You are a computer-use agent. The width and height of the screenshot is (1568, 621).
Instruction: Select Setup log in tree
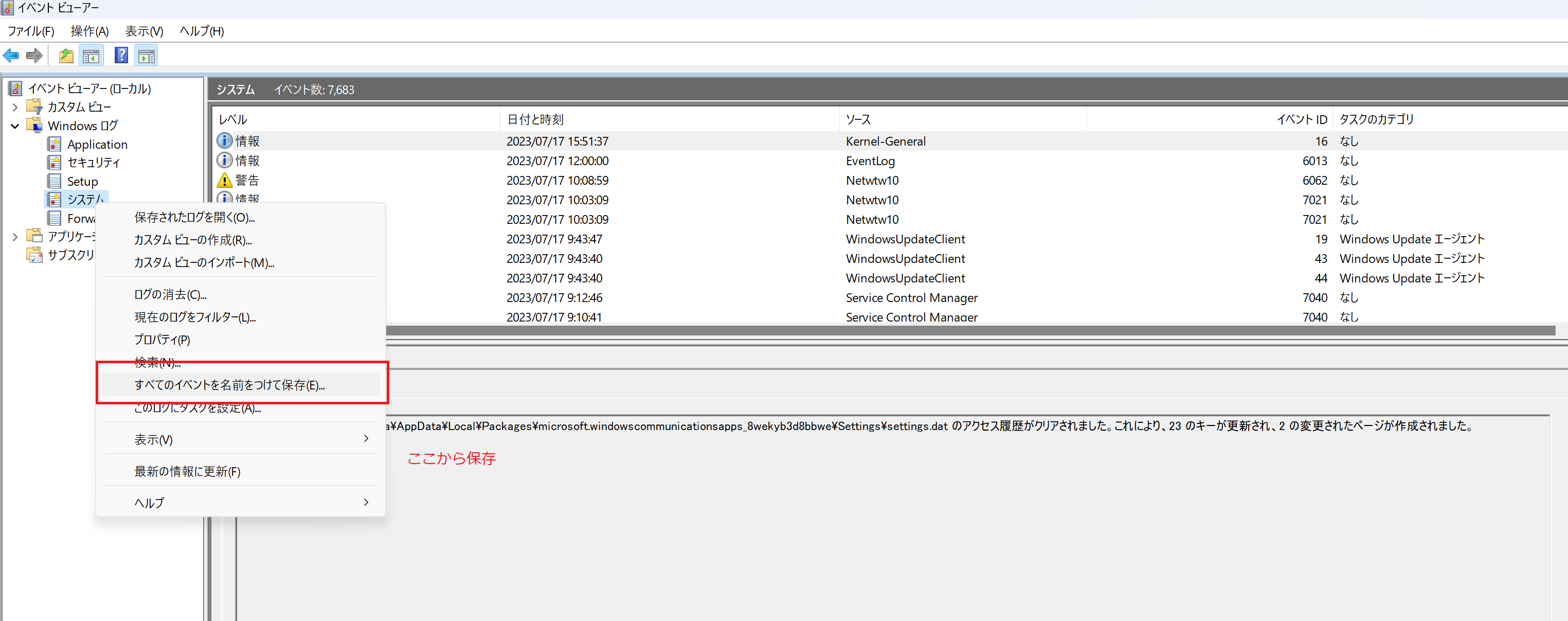(x=82, y=182)
